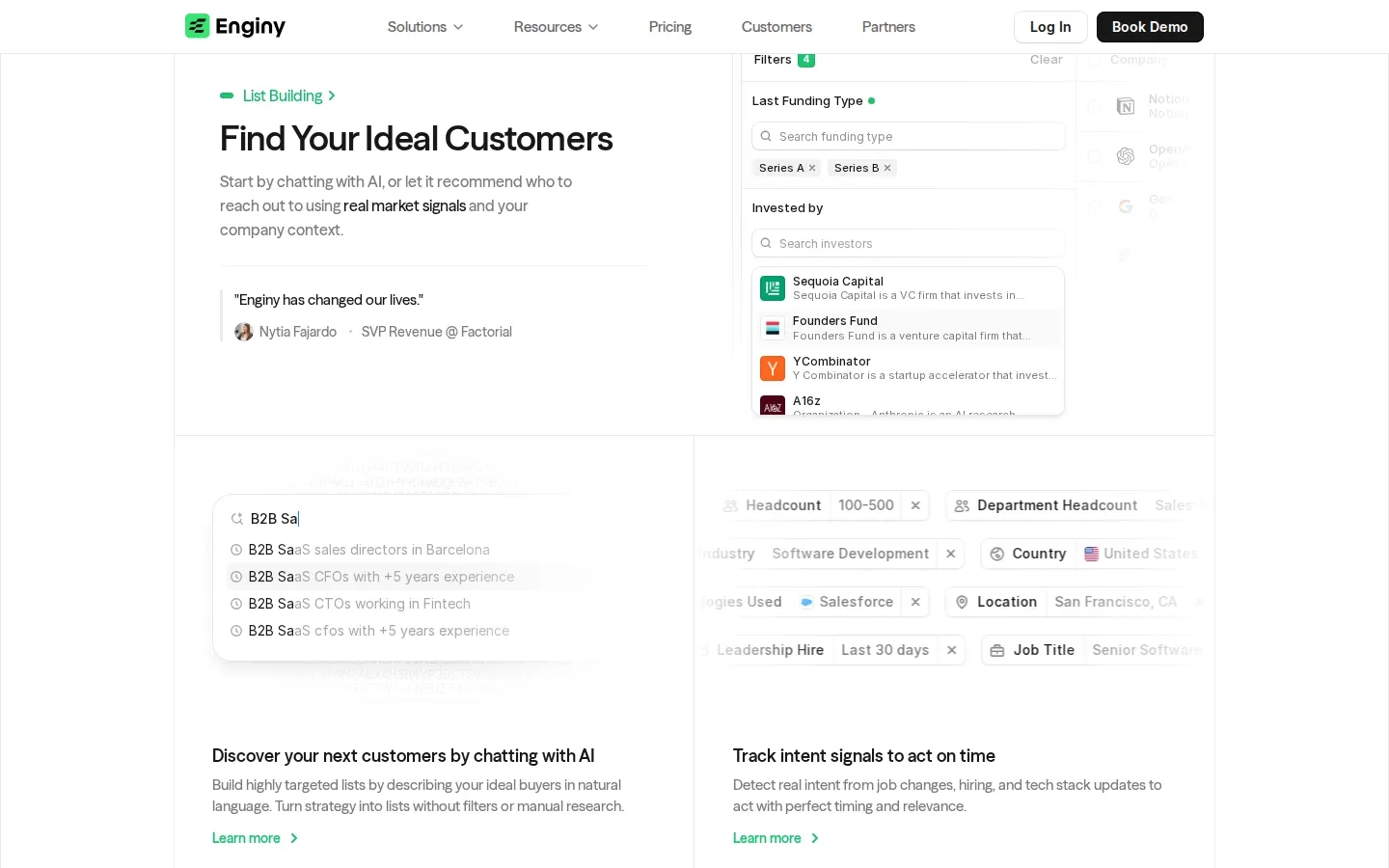Go to the Customers page

pos(776,27)
